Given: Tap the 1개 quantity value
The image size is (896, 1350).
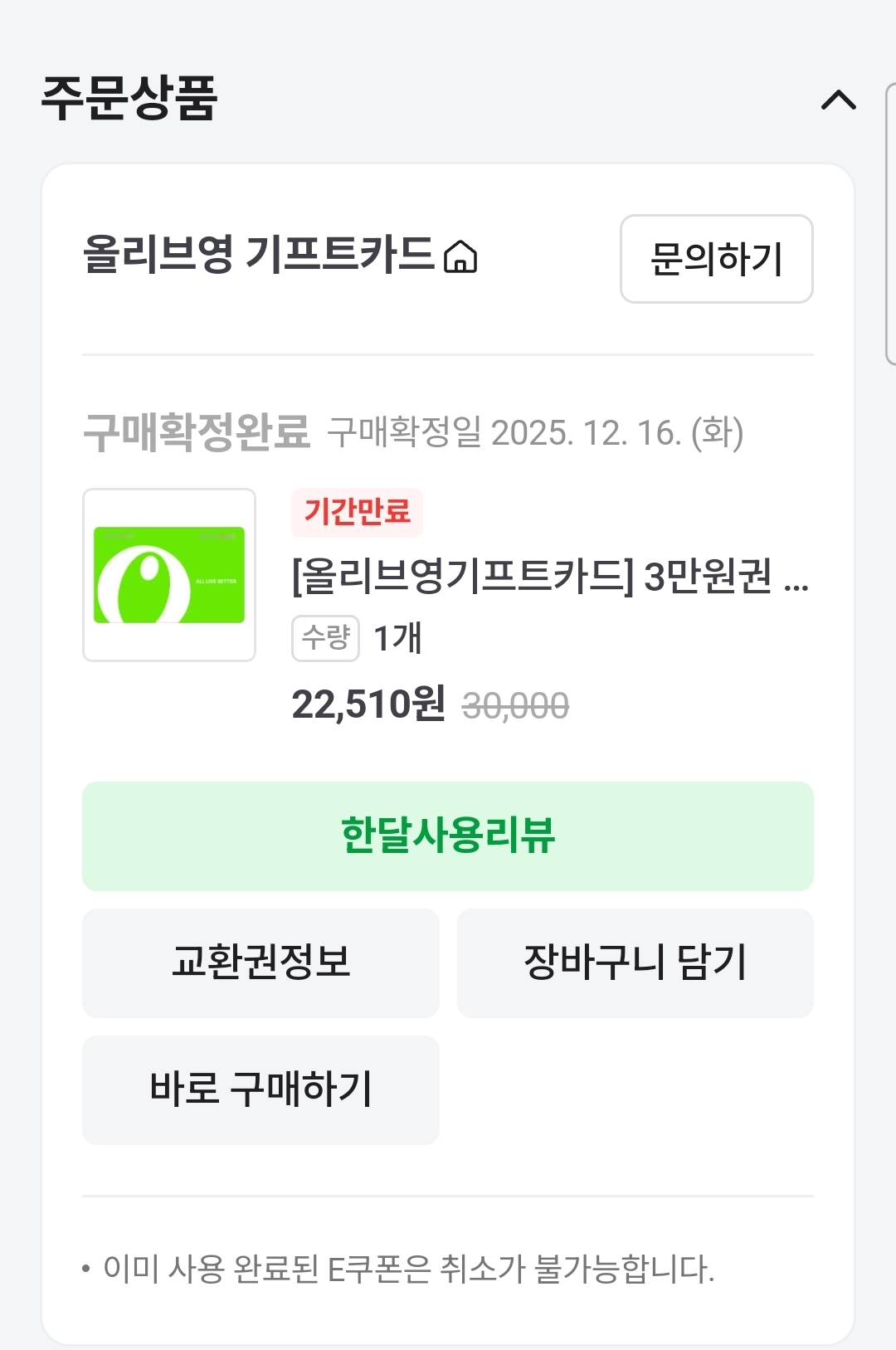Looking at the screenshot, I should point(397,638).
